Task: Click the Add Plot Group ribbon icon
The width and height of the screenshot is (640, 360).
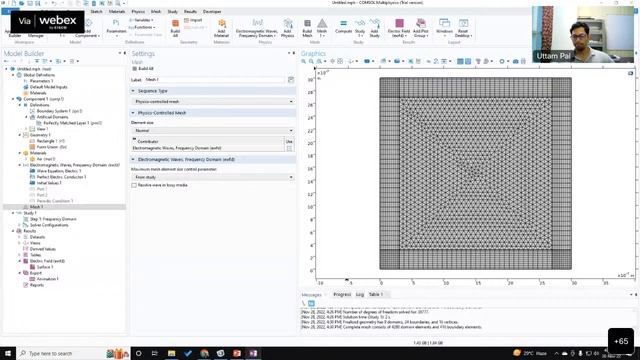Action: (x=420, y=28)
